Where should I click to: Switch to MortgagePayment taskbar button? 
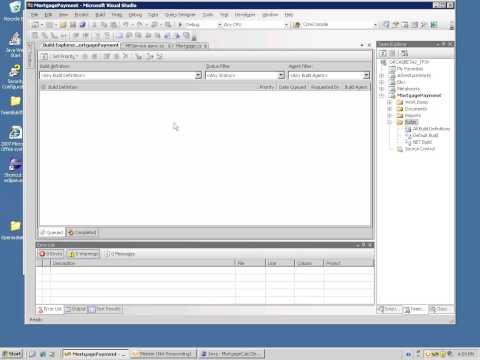tap(95, 354)
